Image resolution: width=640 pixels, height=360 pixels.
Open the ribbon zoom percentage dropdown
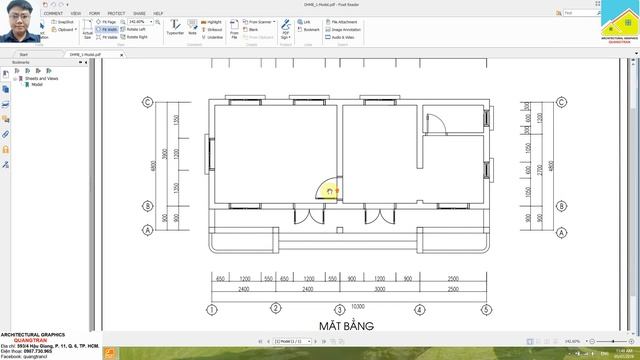(151, 22)
